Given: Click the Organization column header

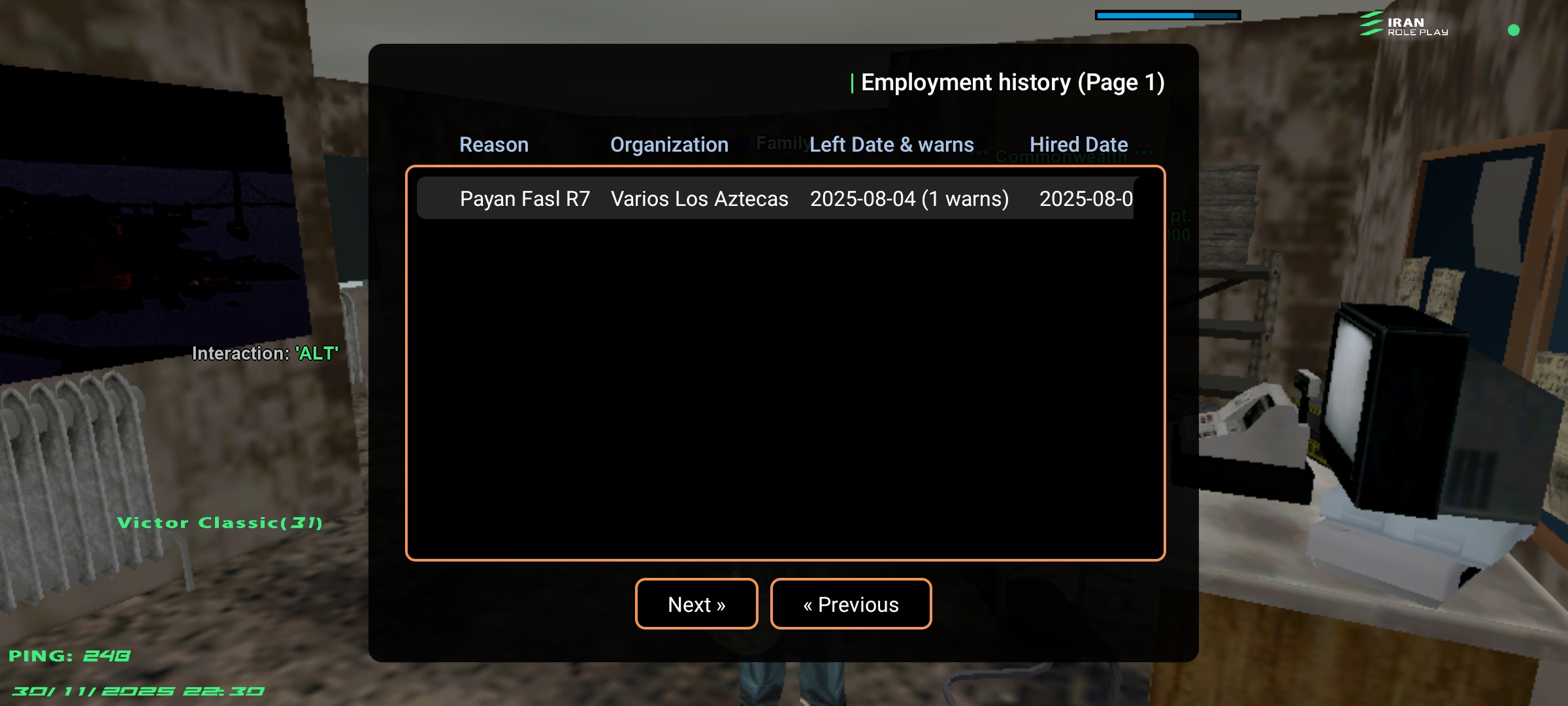Looking at the screenshot, I should [x=669, y=144].
